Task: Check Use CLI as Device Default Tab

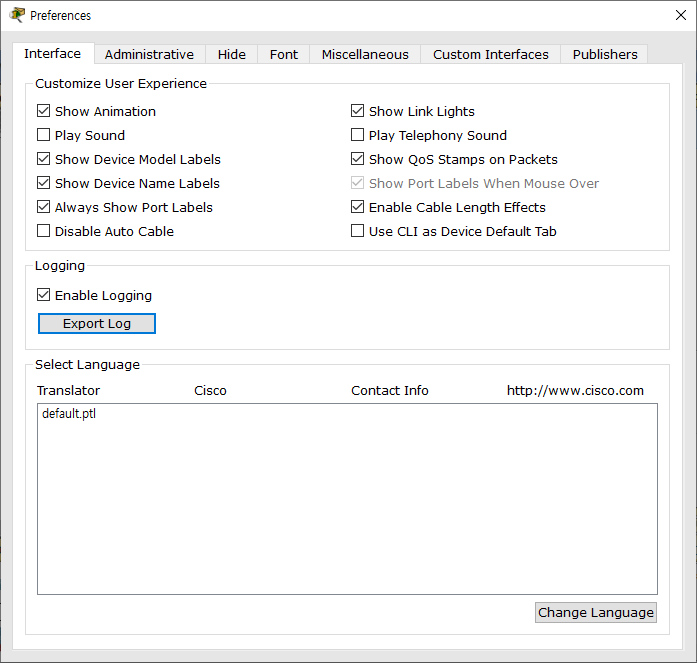Action: coord(358,231)
